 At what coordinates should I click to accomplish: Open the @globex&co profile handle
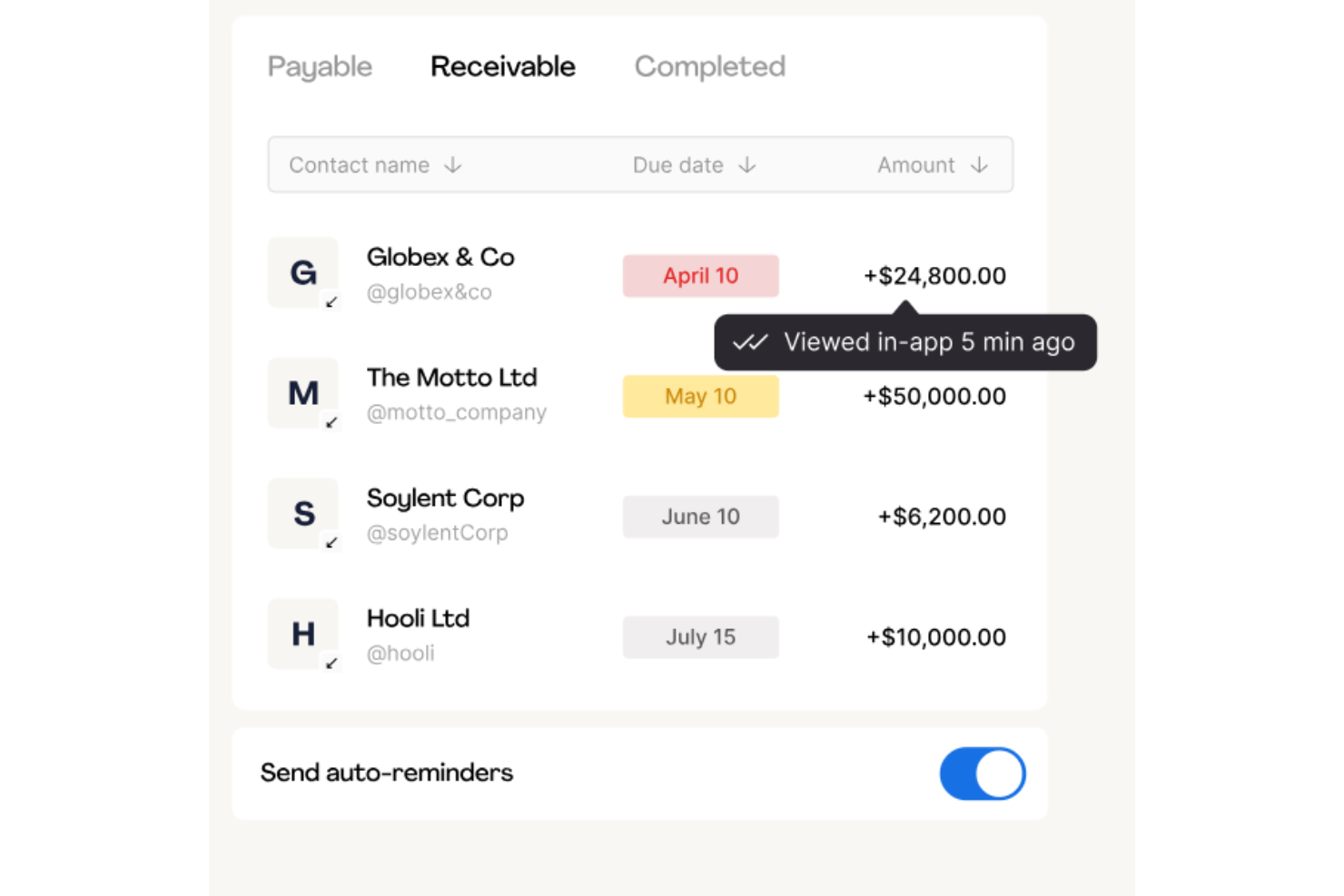[429, 291]
